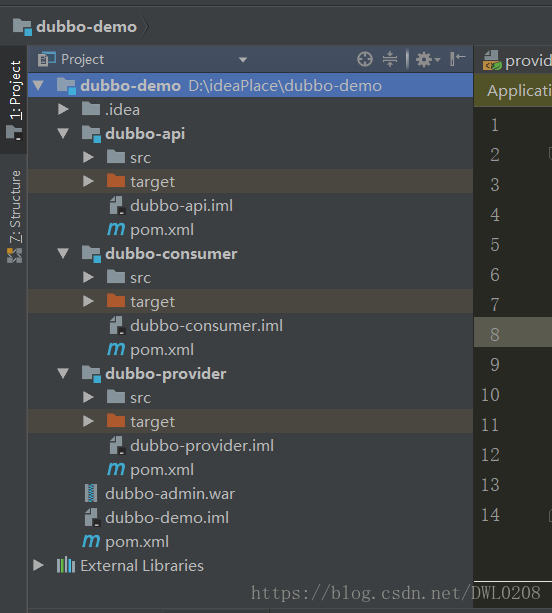Image resolution: width=552 pixels, height=613 pixels.
Task: Click the archive icon of dubbo-admin.war
Action: pos(91,493)
